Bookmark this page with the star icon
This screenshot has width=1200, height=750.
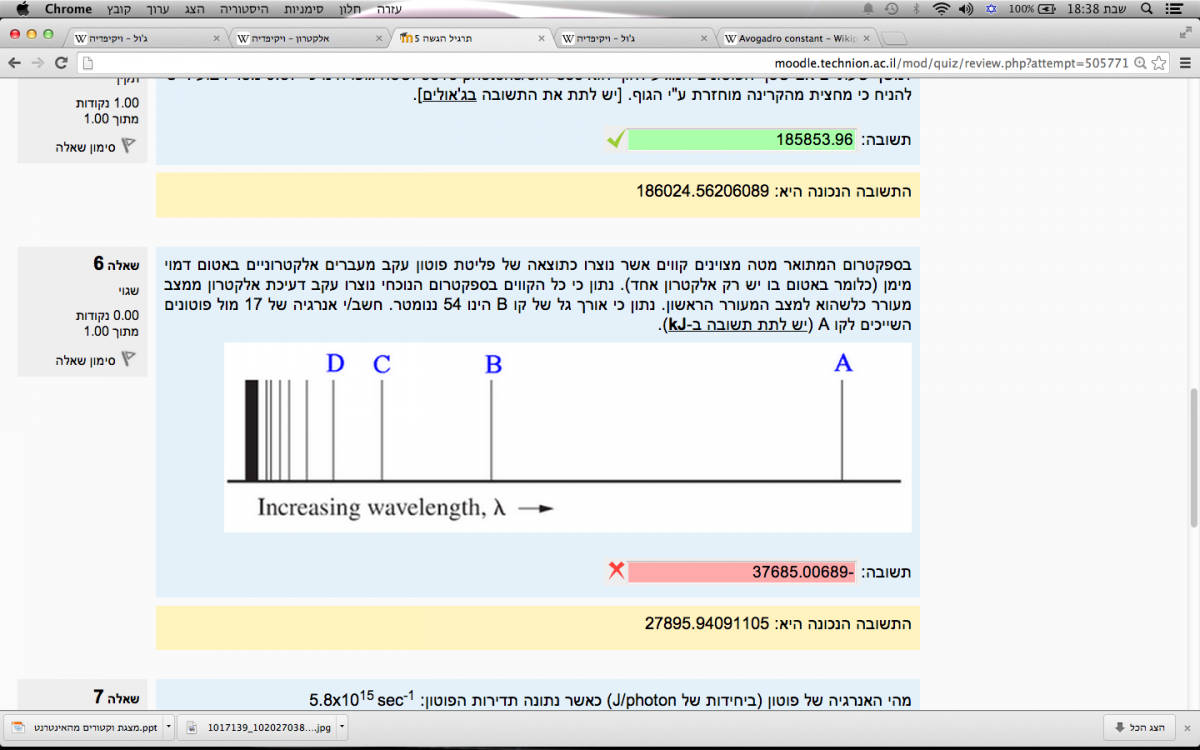(1158, 62)
